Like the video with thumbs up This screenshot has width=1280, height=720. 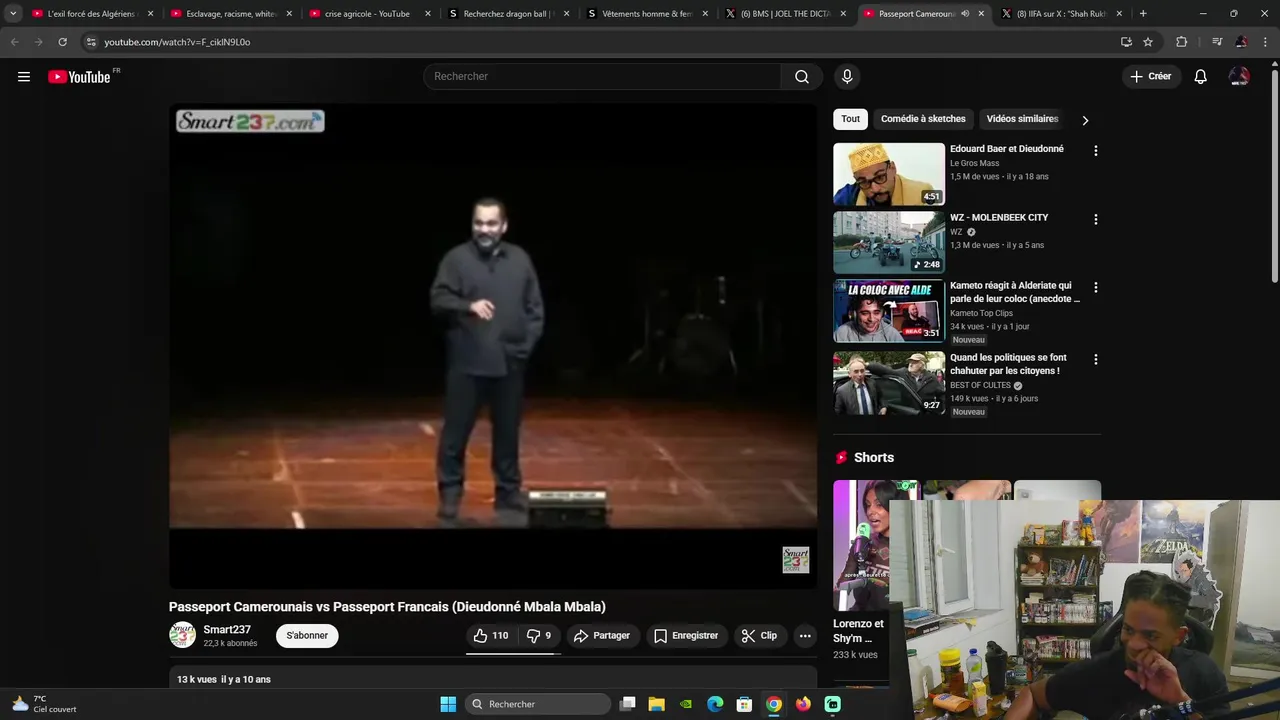click(x=490, y=636)
